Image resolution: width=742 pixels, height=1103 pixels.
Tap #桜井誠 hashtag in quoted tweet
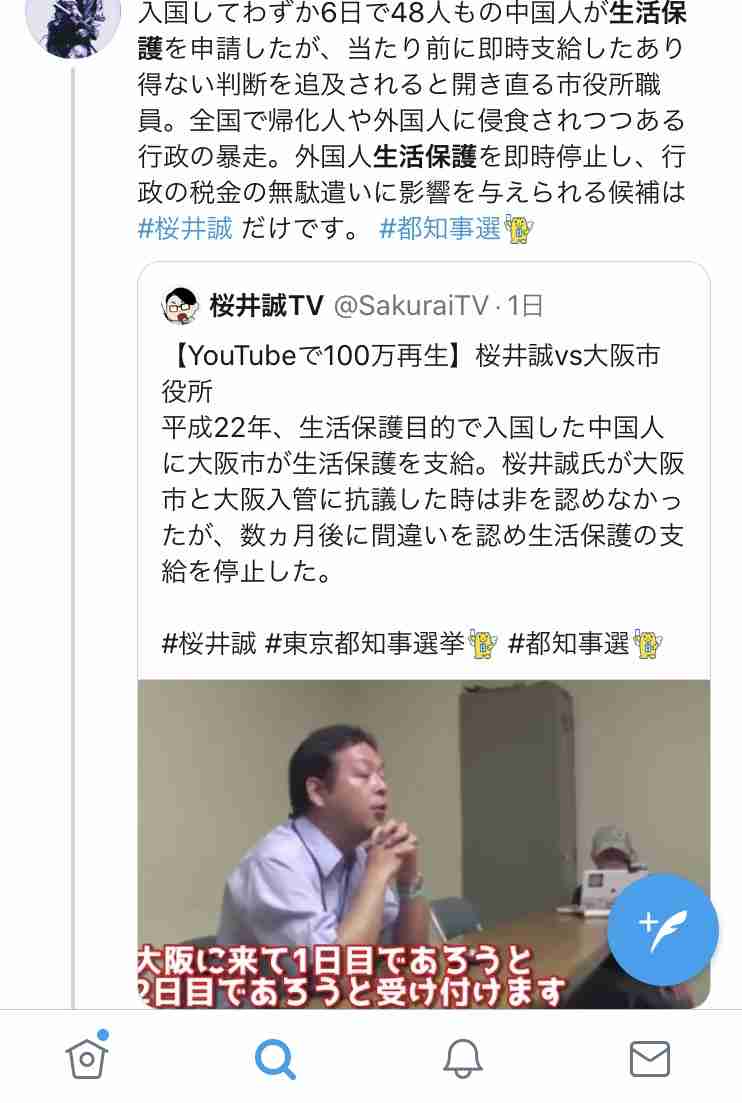[x=209, y=643]
